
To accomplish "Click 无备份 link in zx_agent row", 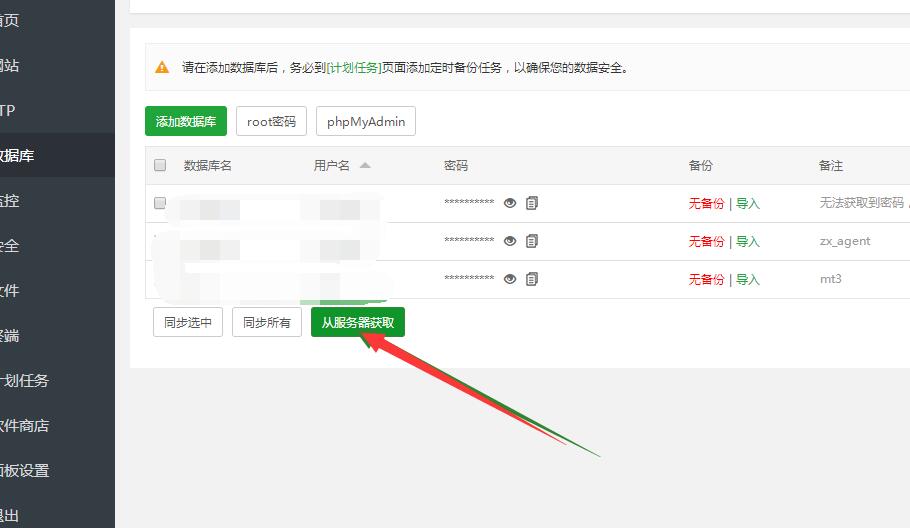I will (x=706, y=241).
